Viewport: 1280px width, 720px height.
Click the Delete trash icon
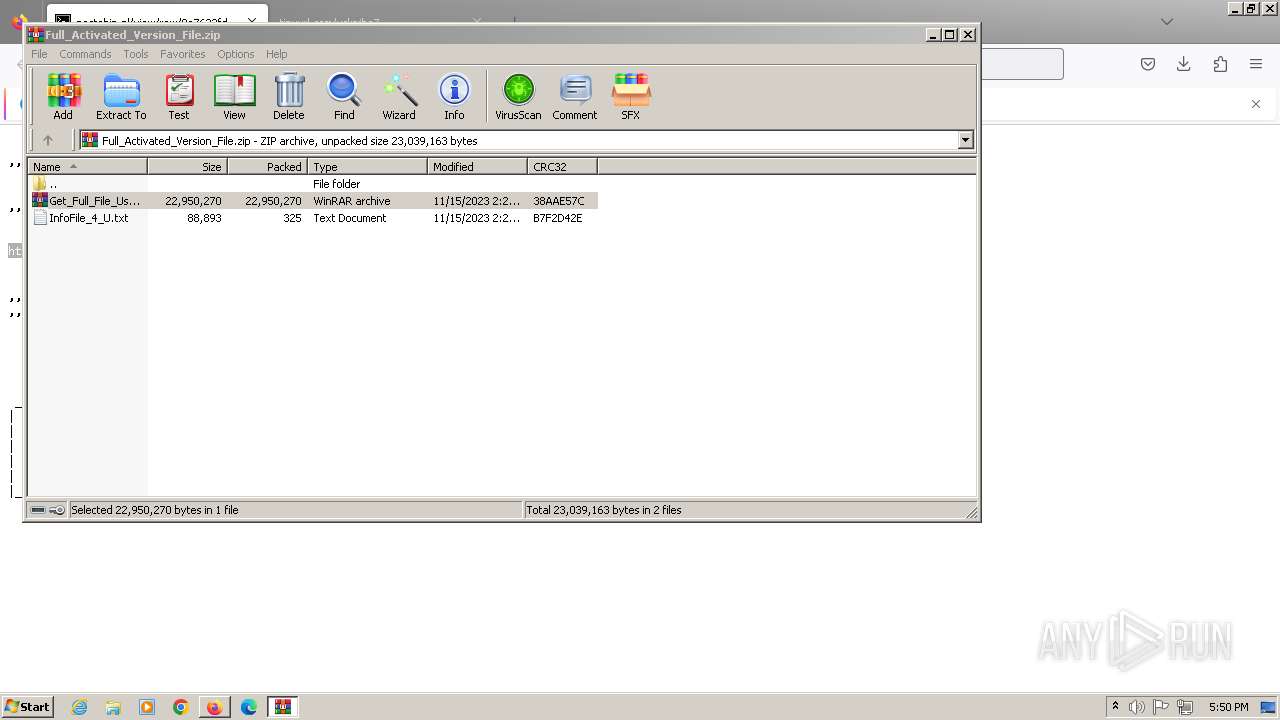pyautogui.click(x=289, y=96)
